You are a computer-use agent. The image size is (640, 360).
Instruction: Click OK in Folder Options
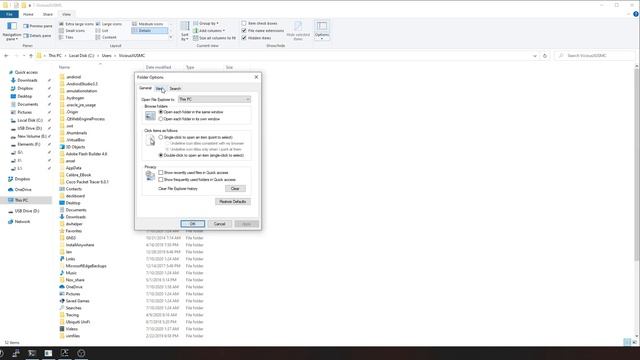coord(193,224)
